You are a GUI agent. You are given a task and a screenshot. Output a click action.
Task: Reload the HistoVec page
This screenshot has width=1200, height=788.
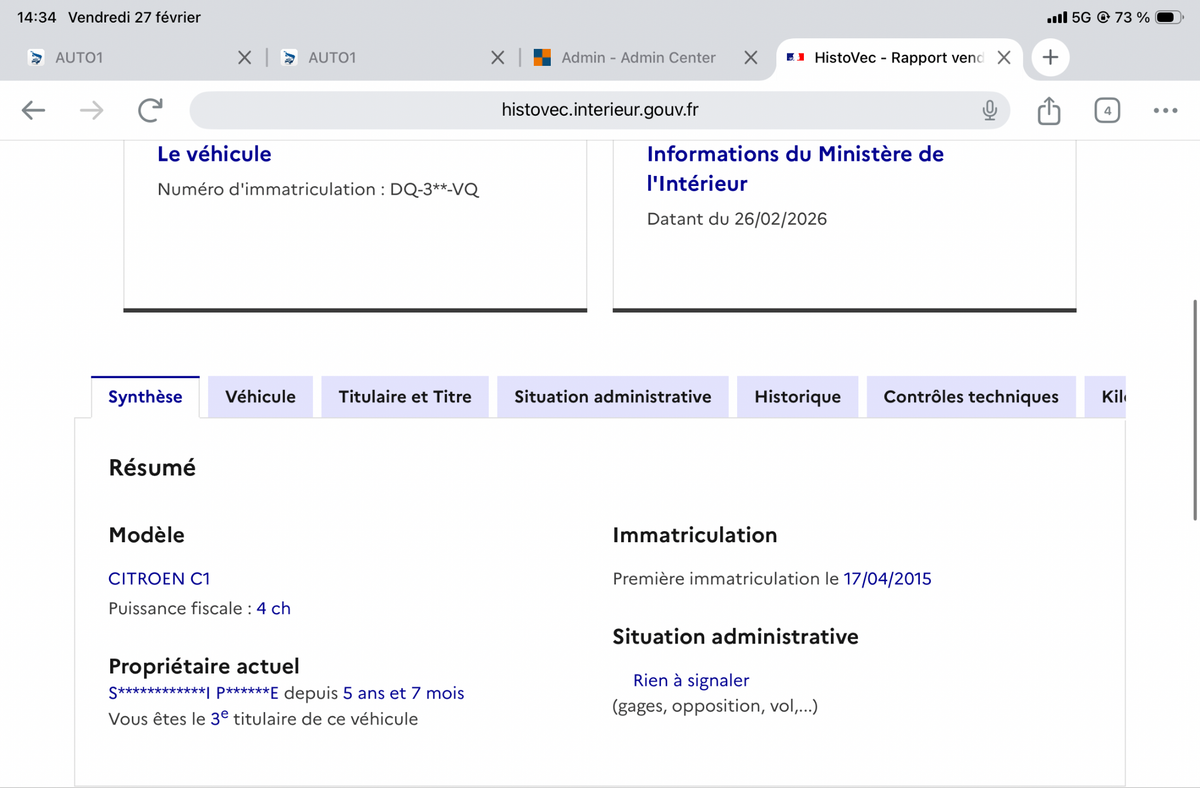click(x=150, y=110)
